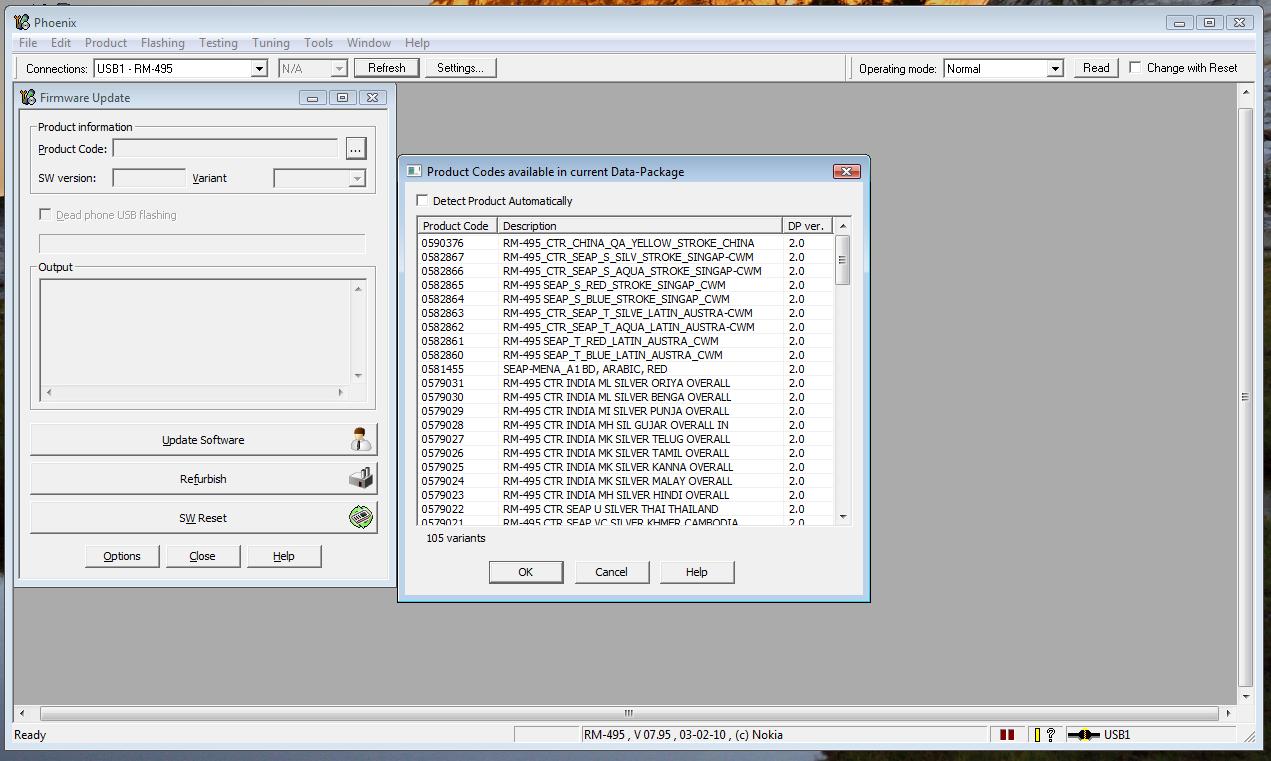Select product code 0579031 row
Viewport: 1271px width, 761px height.
[626, 383]
